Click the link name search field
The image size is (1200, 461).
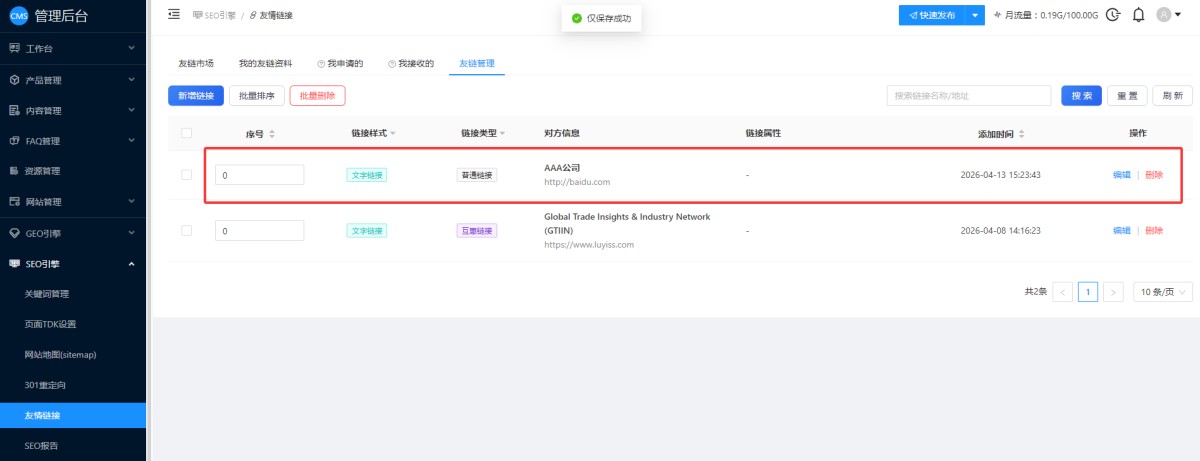click(x=968, y=95)
